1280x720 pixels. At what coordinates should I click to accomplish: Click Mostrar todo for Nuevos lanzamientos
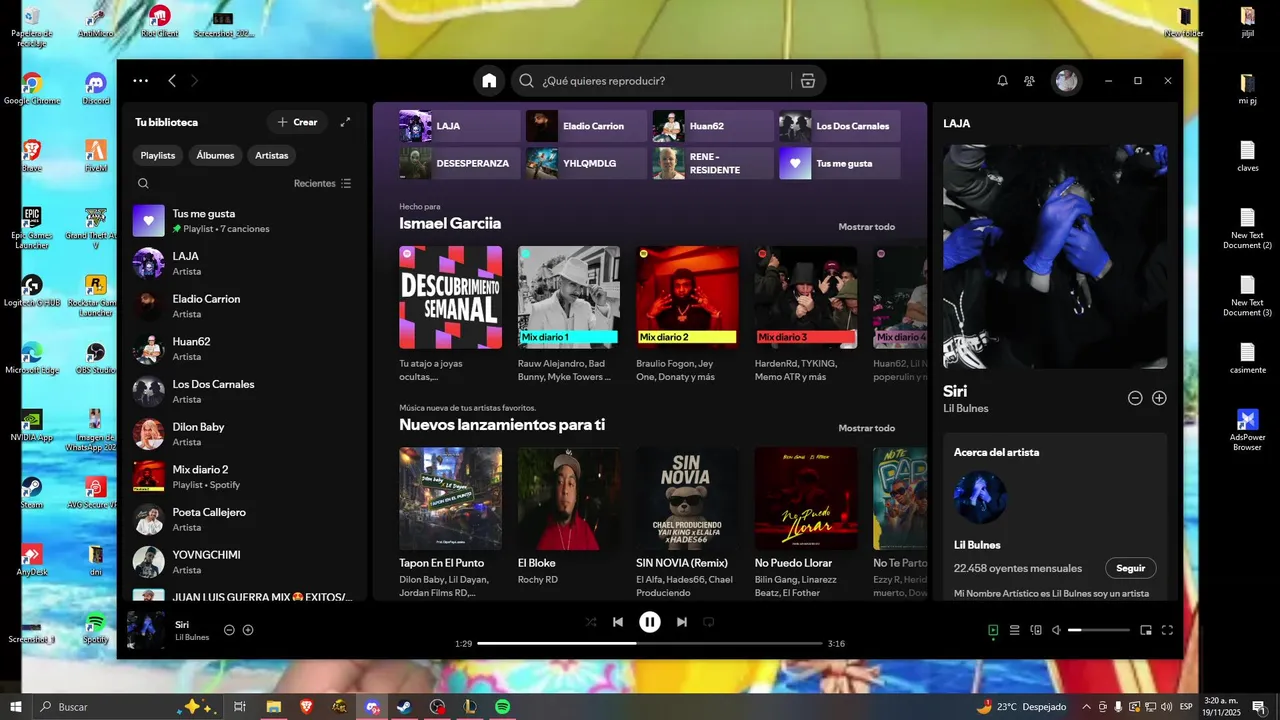point(866,428)
